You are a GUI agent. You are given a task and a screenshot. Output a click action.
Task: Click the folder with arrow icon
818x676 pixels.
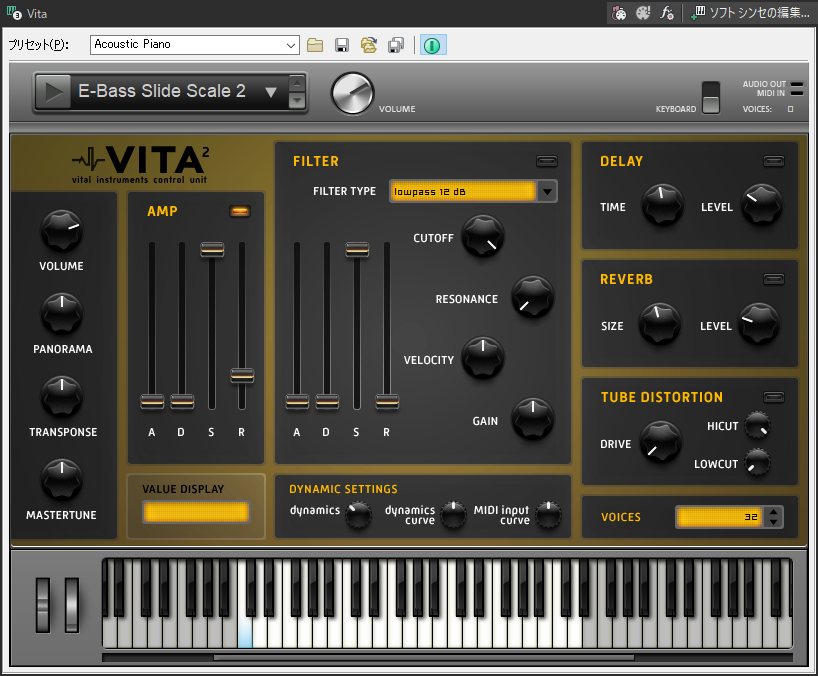369,45
